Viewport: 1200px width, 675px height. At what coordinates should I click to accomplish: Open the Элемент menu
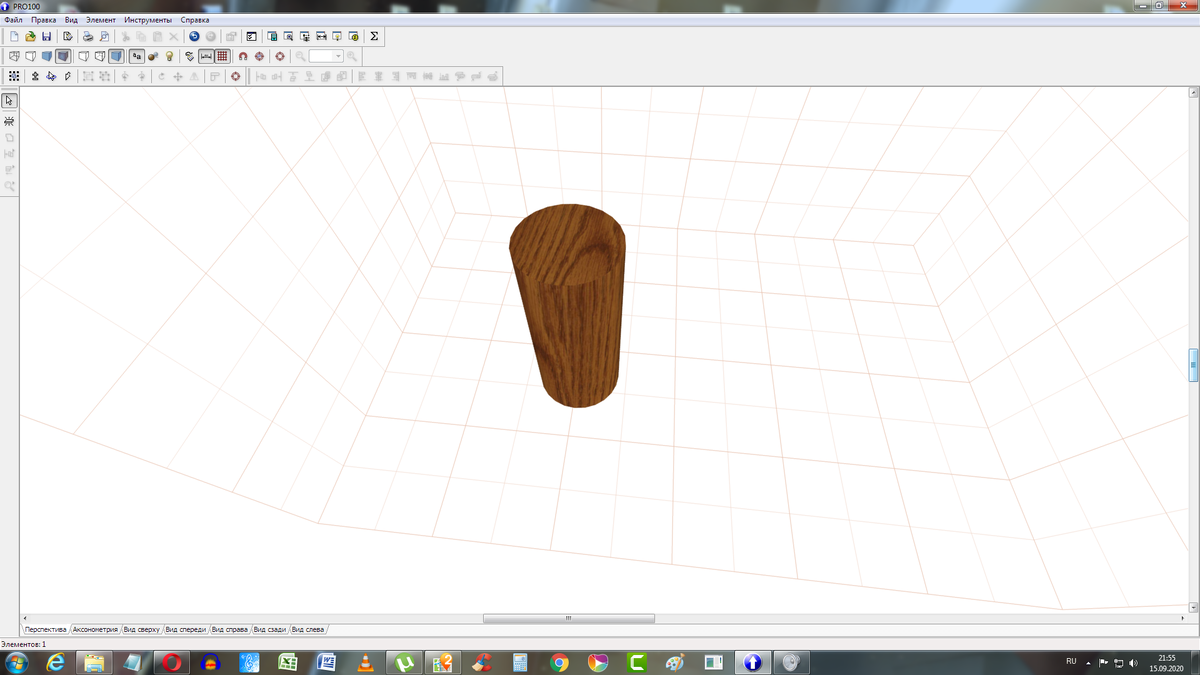point(100,20)
